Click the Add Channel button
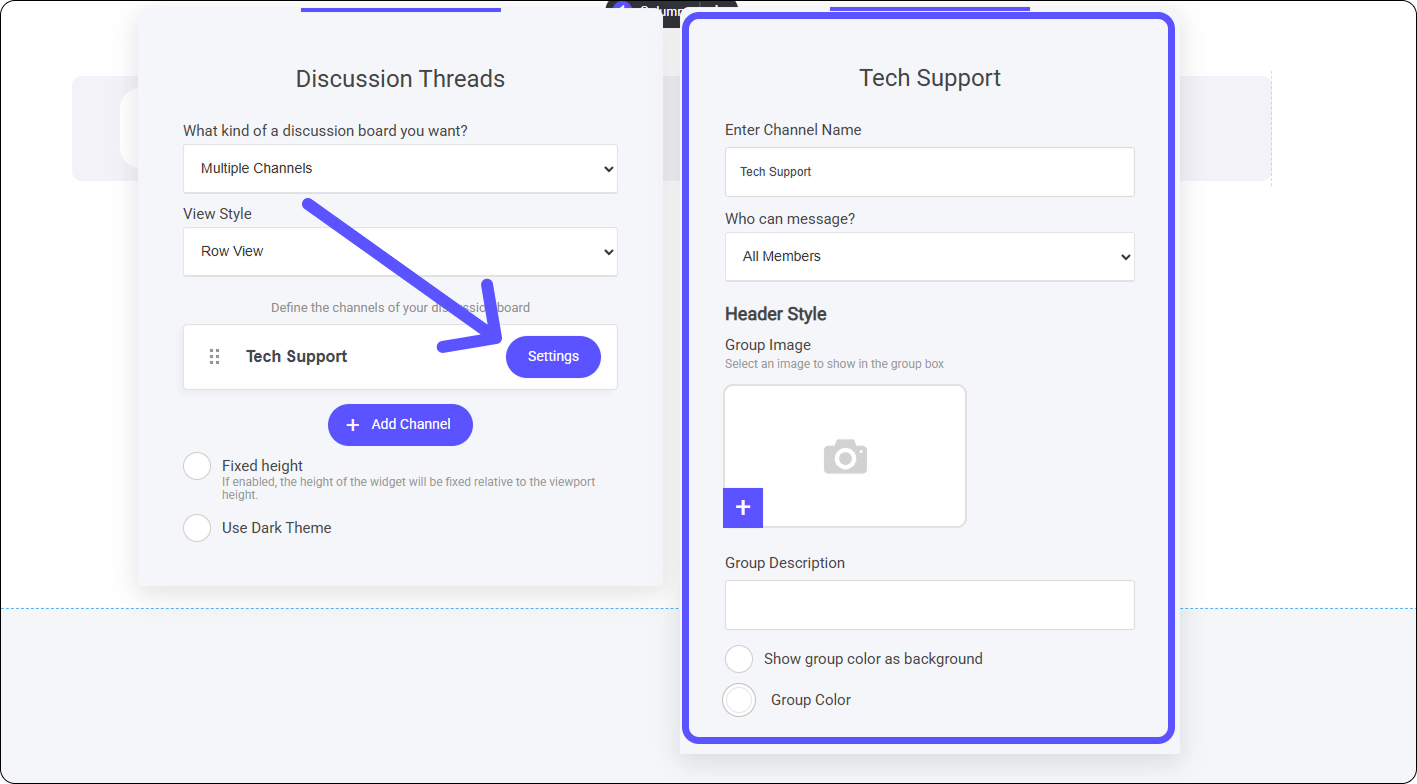The image size is (1417, 784). pos(400,425)
